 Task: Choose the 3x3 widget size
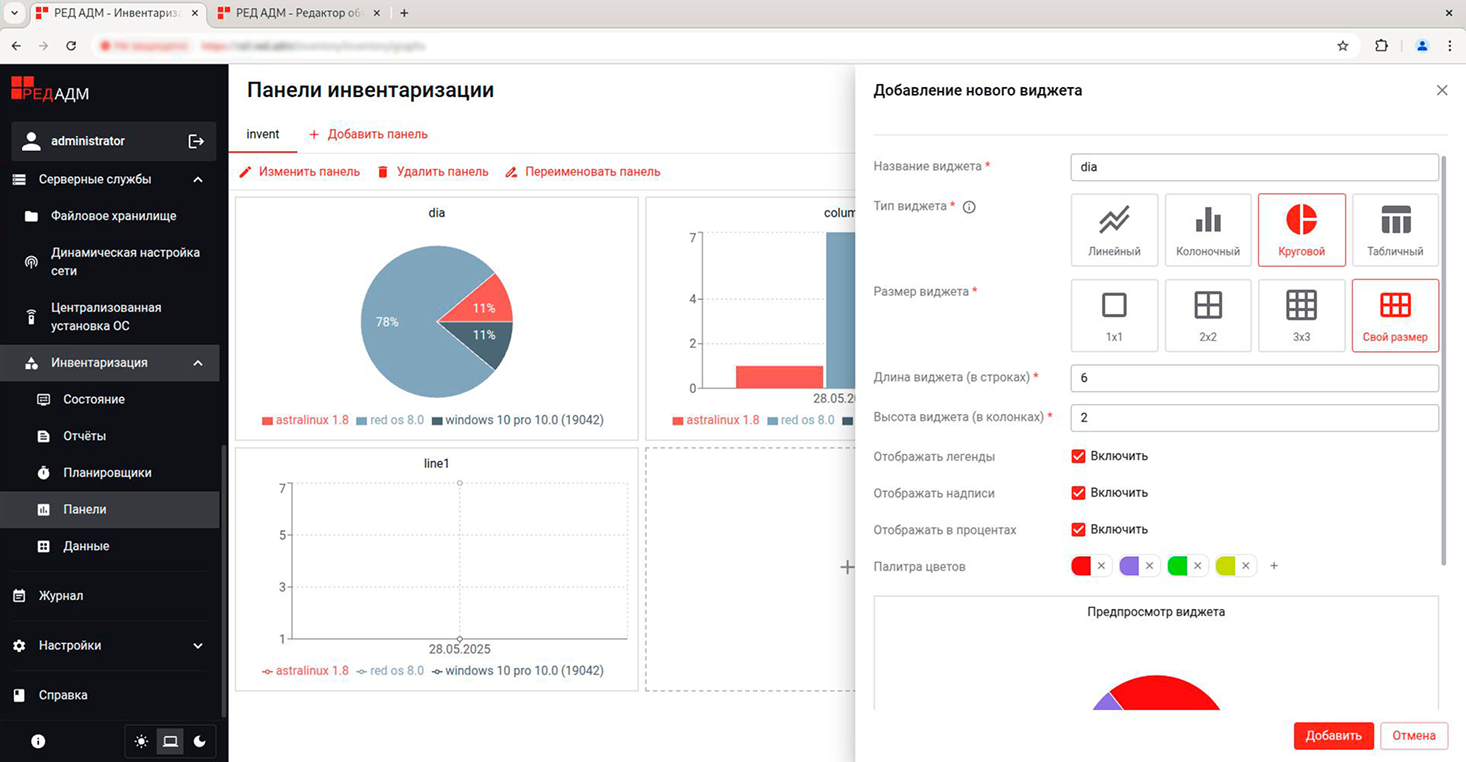pos(1301,316)
